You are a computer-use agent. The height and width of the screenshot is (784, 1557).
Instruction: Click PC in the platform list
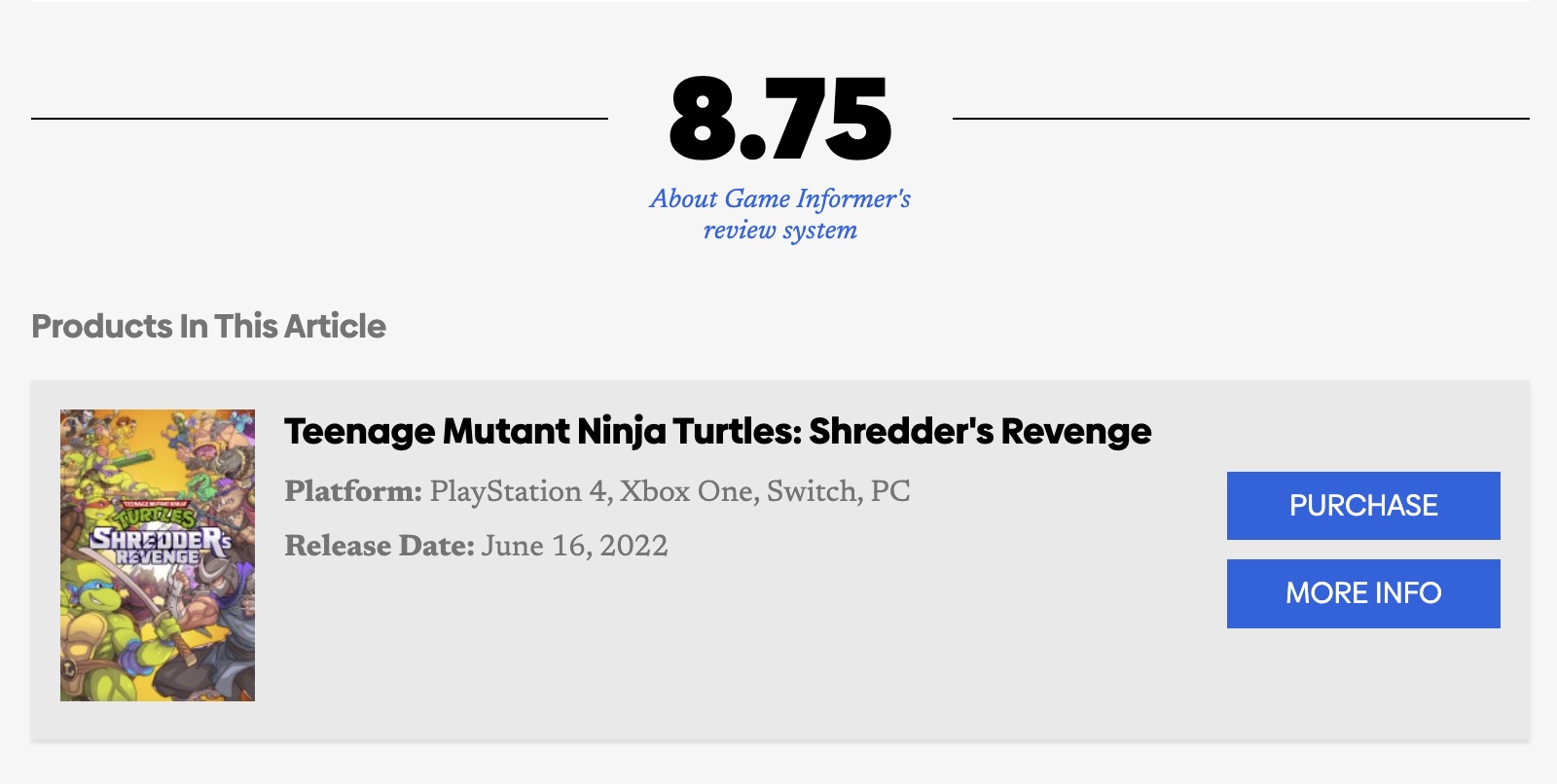click(x=890, y=491)
